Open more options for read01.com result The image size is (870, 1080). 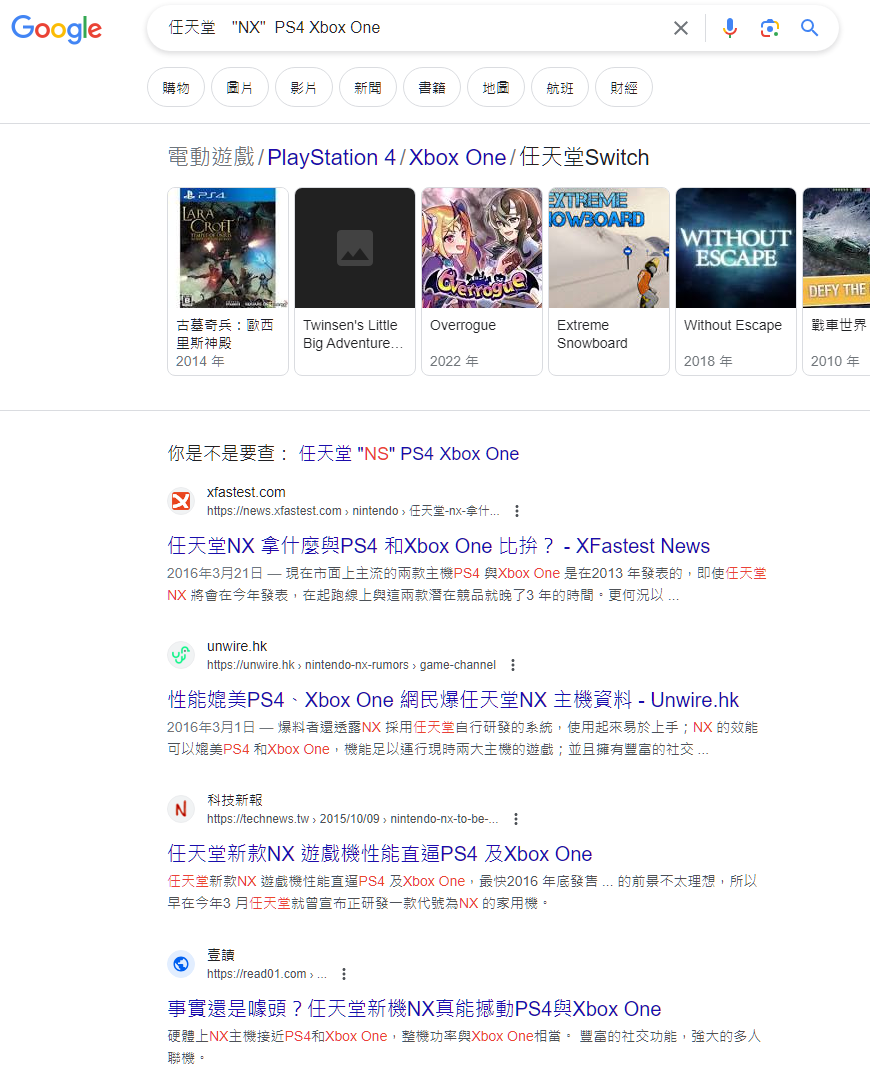point(344,974)
